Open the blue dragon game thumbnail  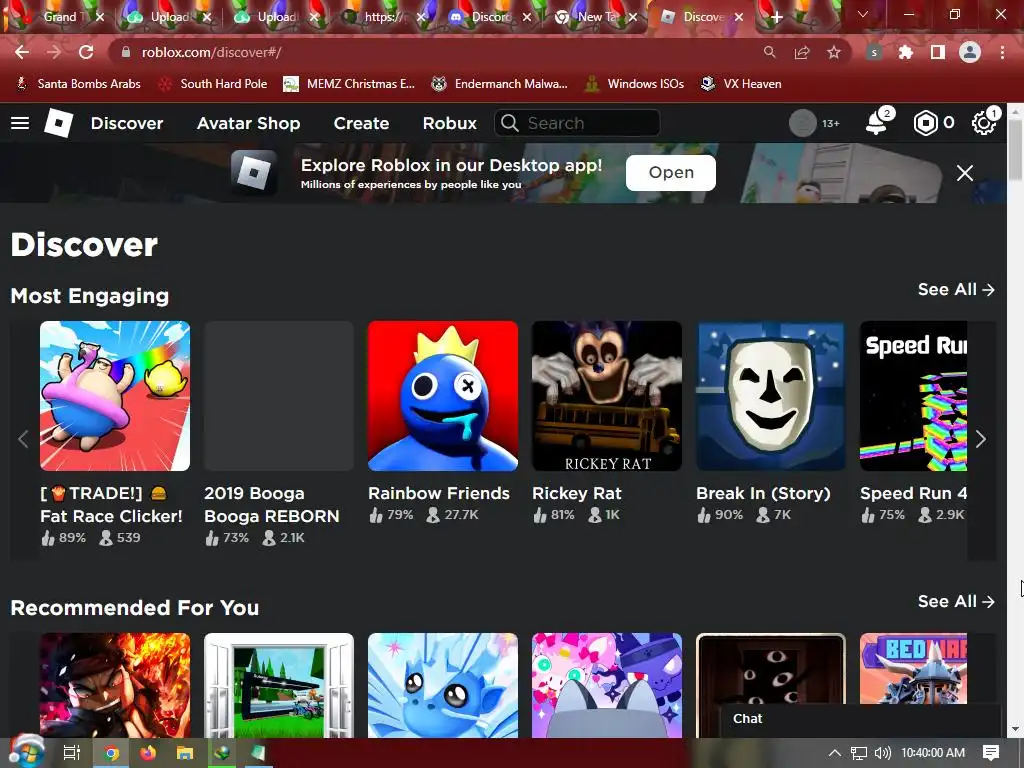pyautogui.click(x=443, y=685)
